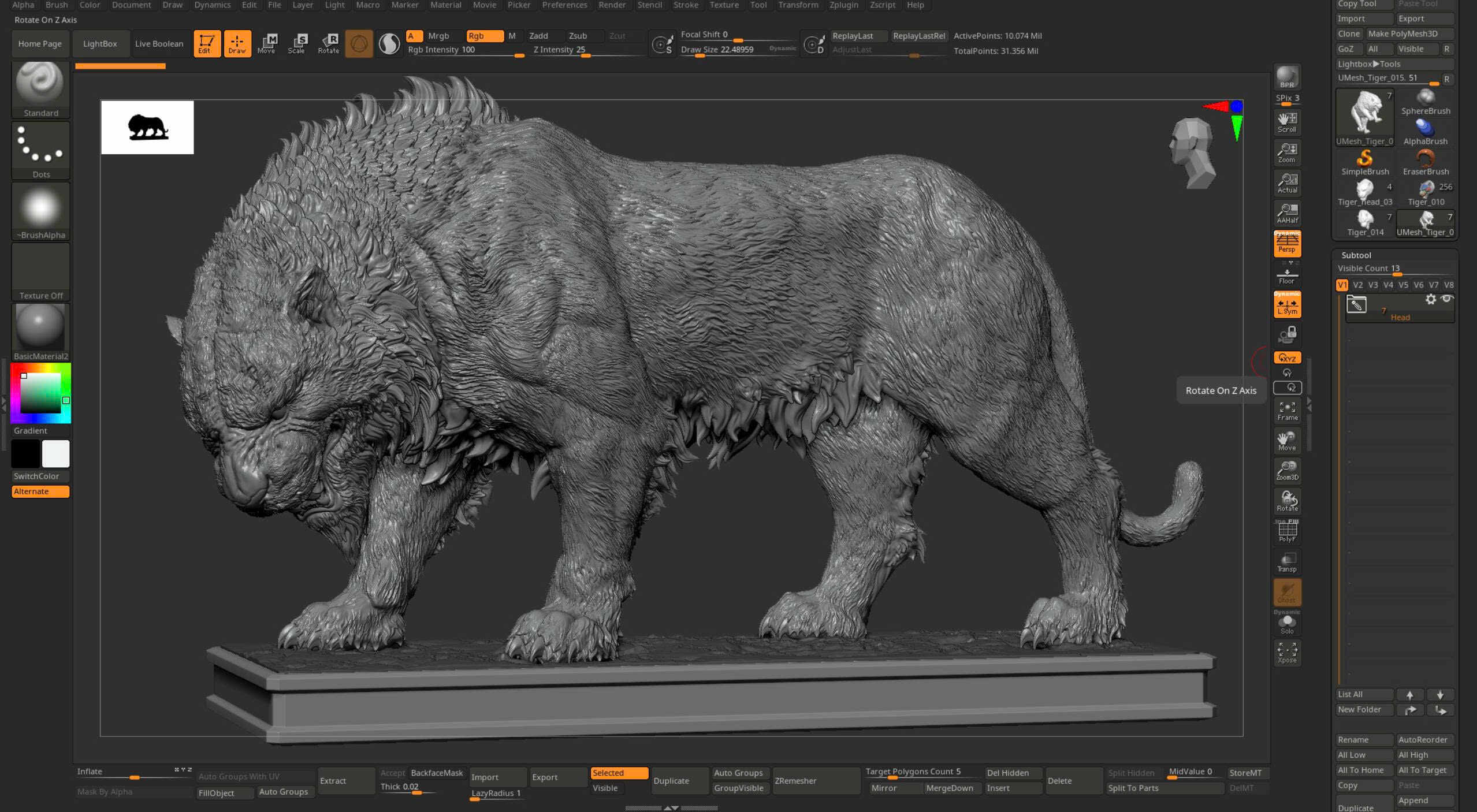
Task: Click the Make PolyMesh3D button
Action: pyautogui.click(x=1402, y=33)
